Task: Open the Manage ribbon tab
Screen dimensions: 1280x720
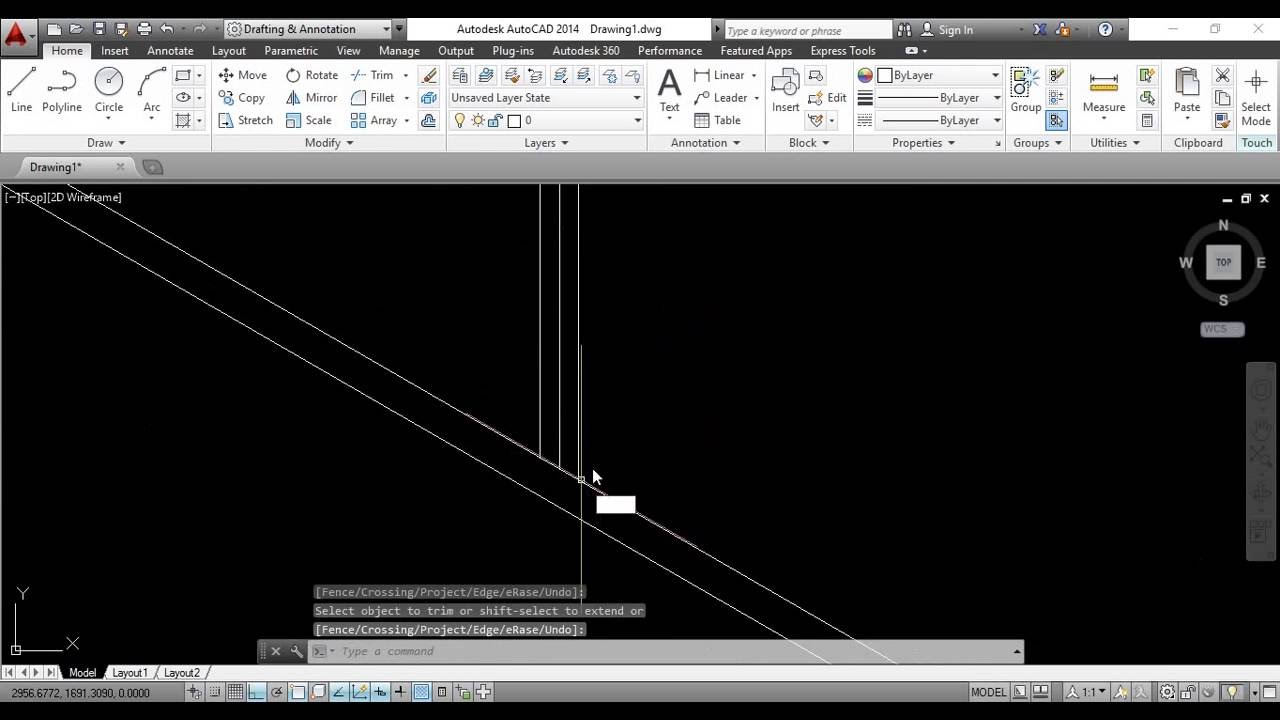Action: (399, 51)
